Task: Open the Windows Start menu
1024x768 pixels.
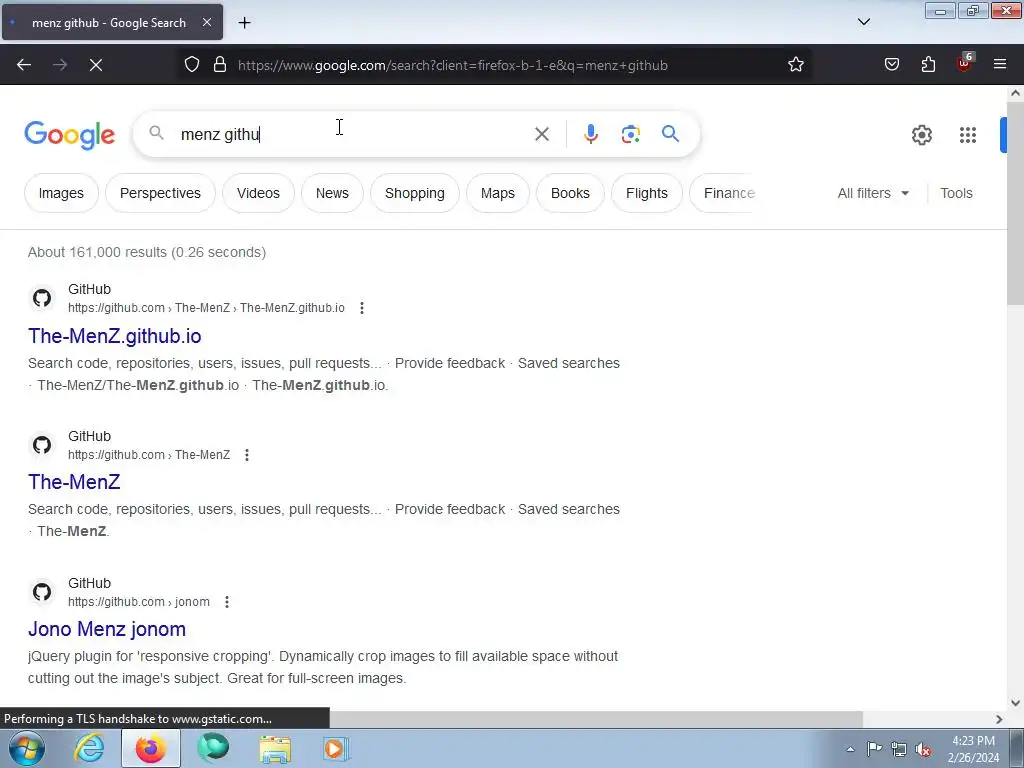Action: (x=27, y=748)
